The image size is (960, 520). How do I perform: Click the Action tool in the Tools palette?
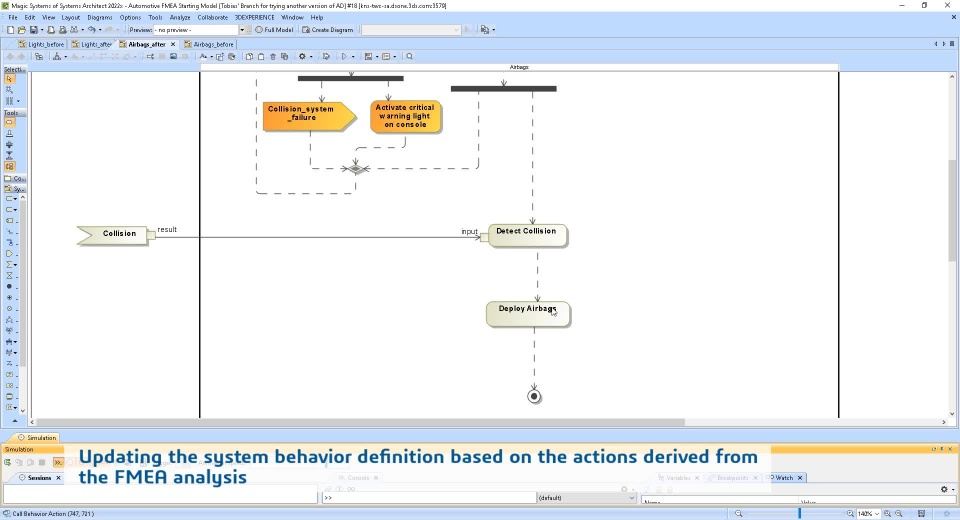(9, 122)
